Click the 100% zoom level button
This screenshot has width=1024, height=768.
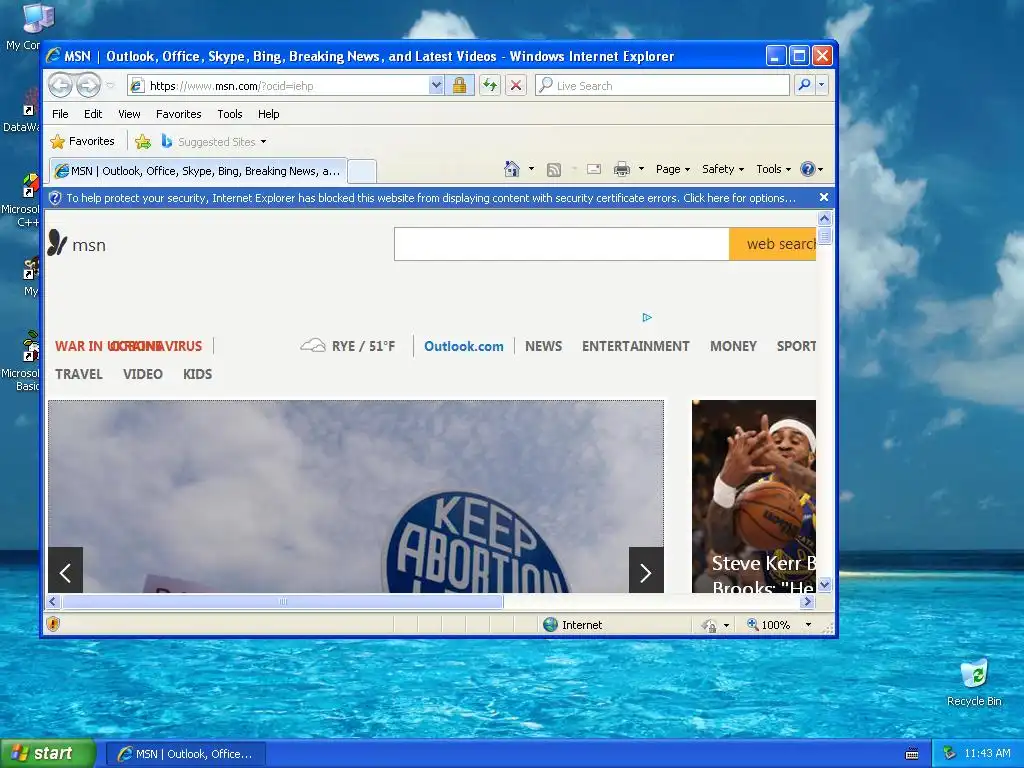(x=769, y=625)
